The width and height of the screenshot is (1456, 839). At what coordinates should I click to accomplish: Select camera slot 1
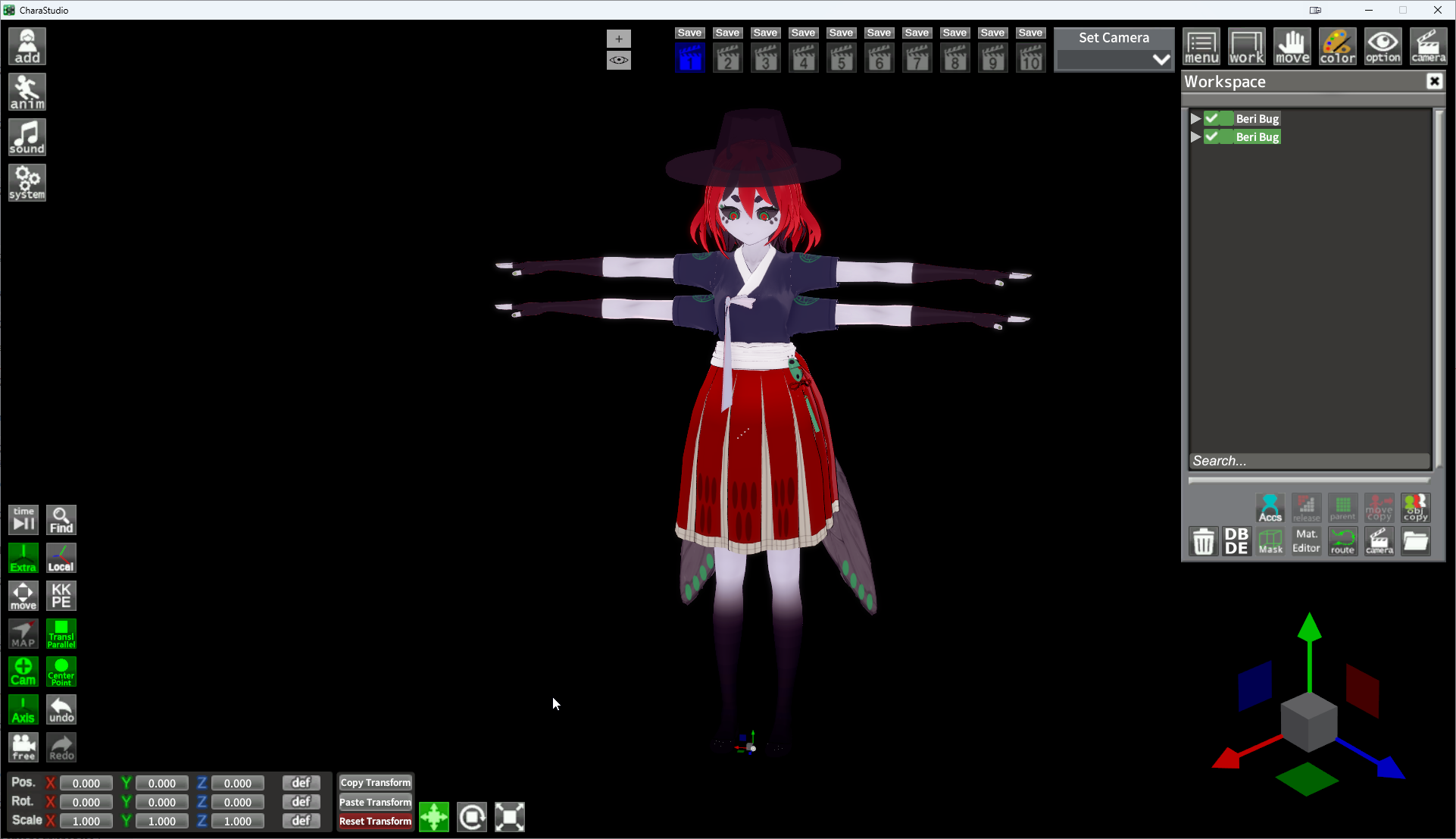pos(690,58)
